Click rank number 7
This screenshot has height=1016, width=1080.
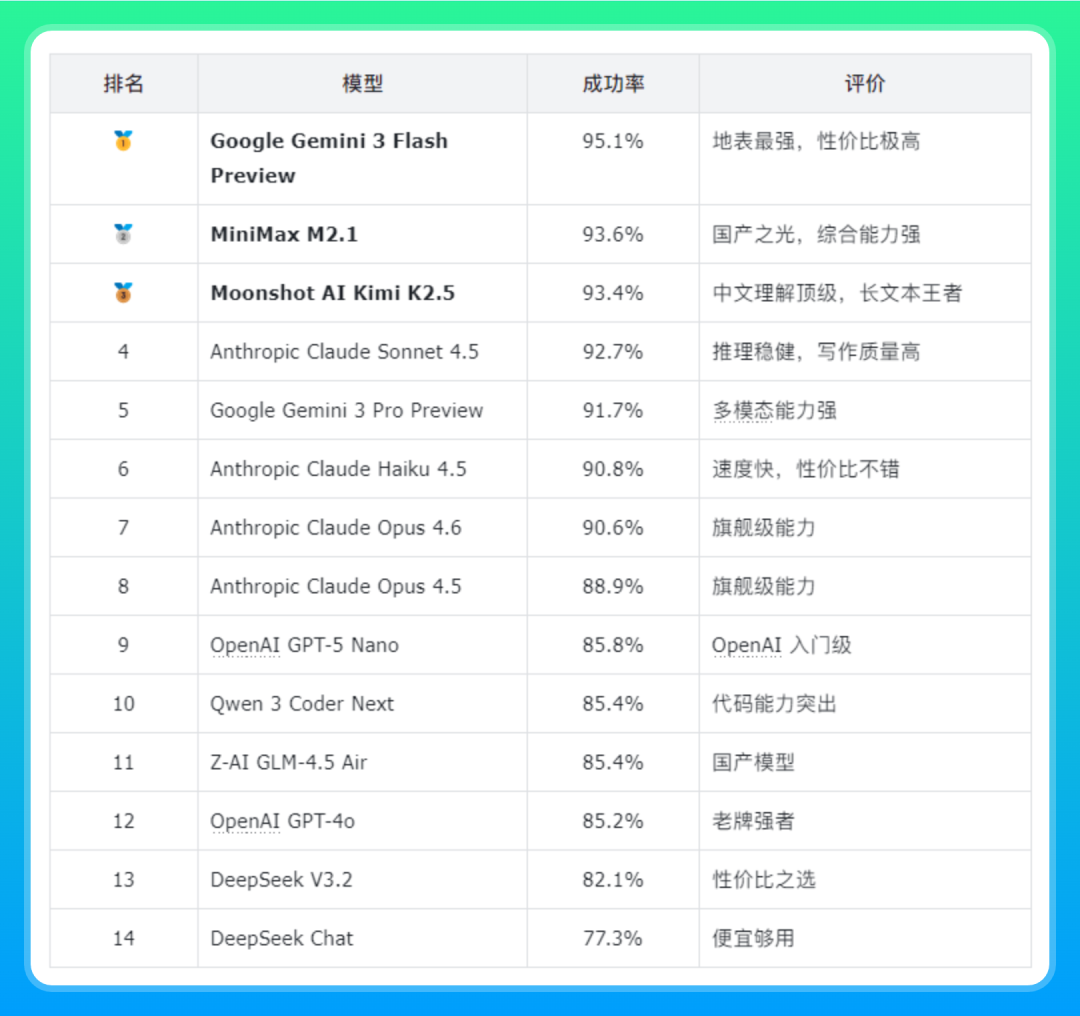[x=123, y=528]
